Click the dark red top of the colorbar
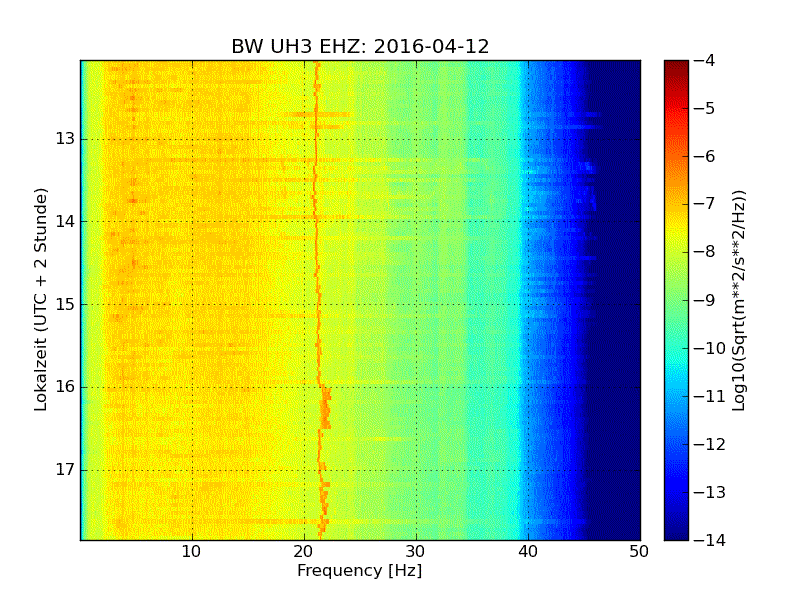Viewport: 800px width, 600px height. [676, 67]
